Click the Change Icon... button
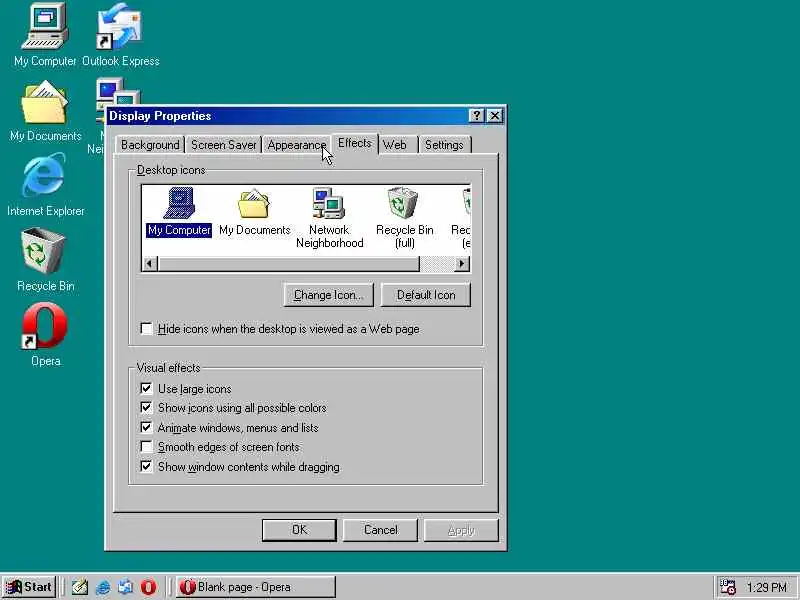This screenshot has width=800, height=600. point(329,295)
